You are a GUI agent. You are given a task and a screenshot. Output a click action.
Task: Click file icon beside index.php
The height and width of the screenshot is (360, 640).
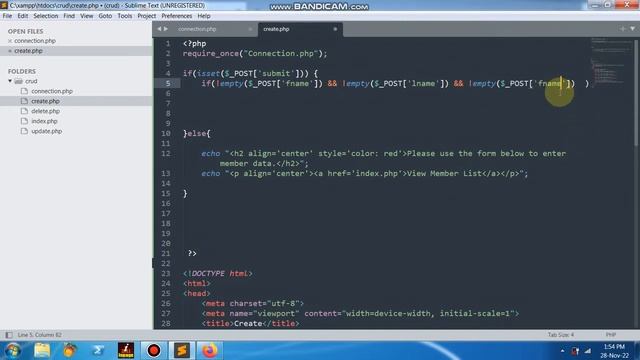[24, 121]
